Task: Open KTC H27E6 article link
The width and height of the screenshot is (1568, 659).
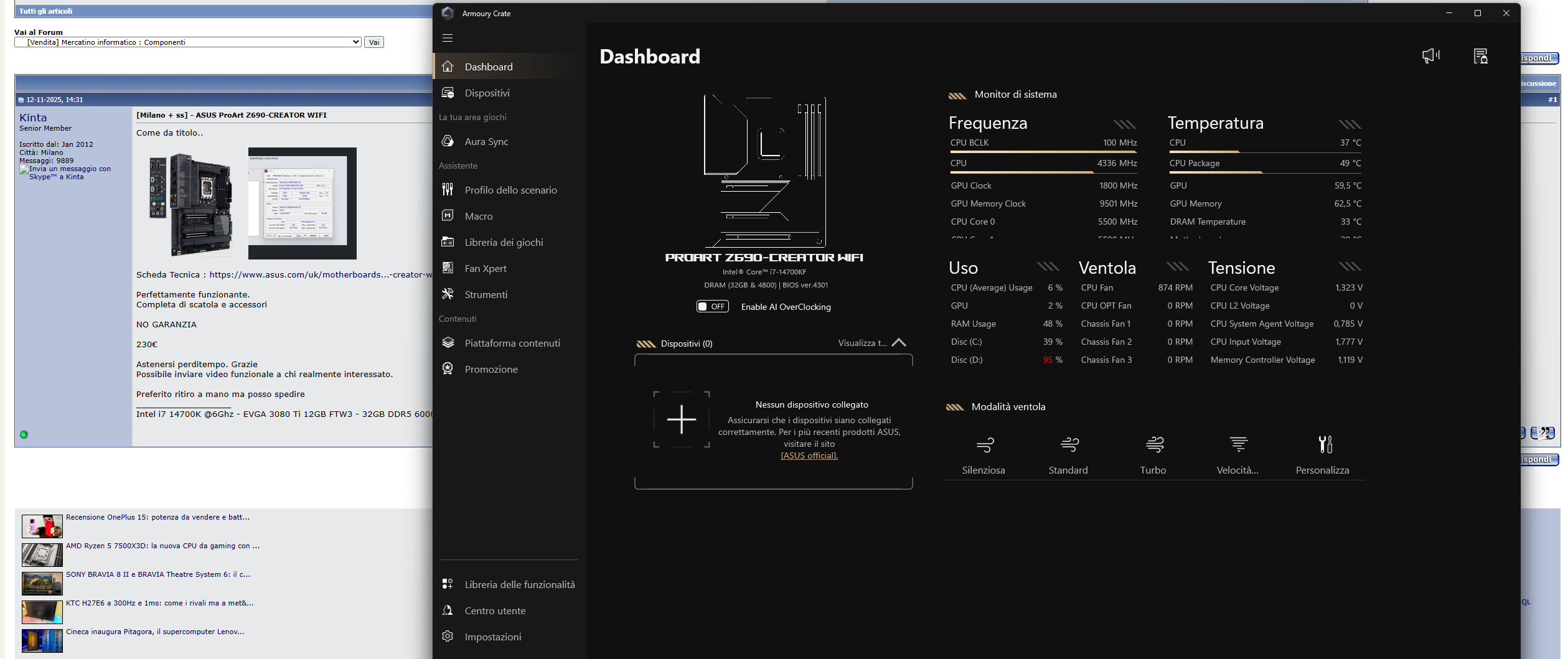Action: tap(159, 603)
